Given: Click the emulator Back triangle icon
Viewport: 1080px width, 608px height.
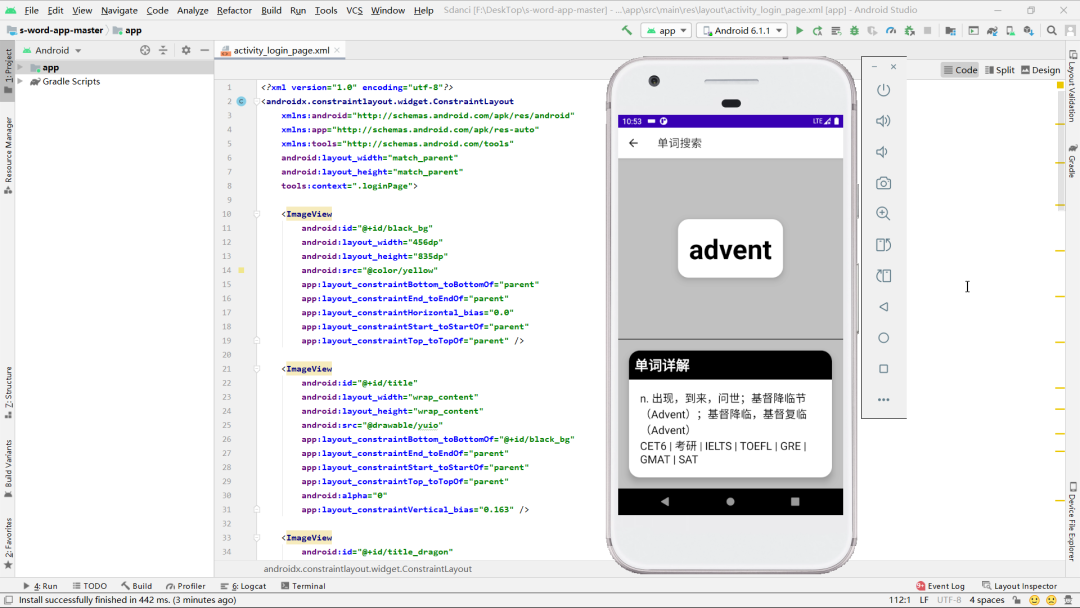Looking at the screenshot, I should click(x=883, y=306).
